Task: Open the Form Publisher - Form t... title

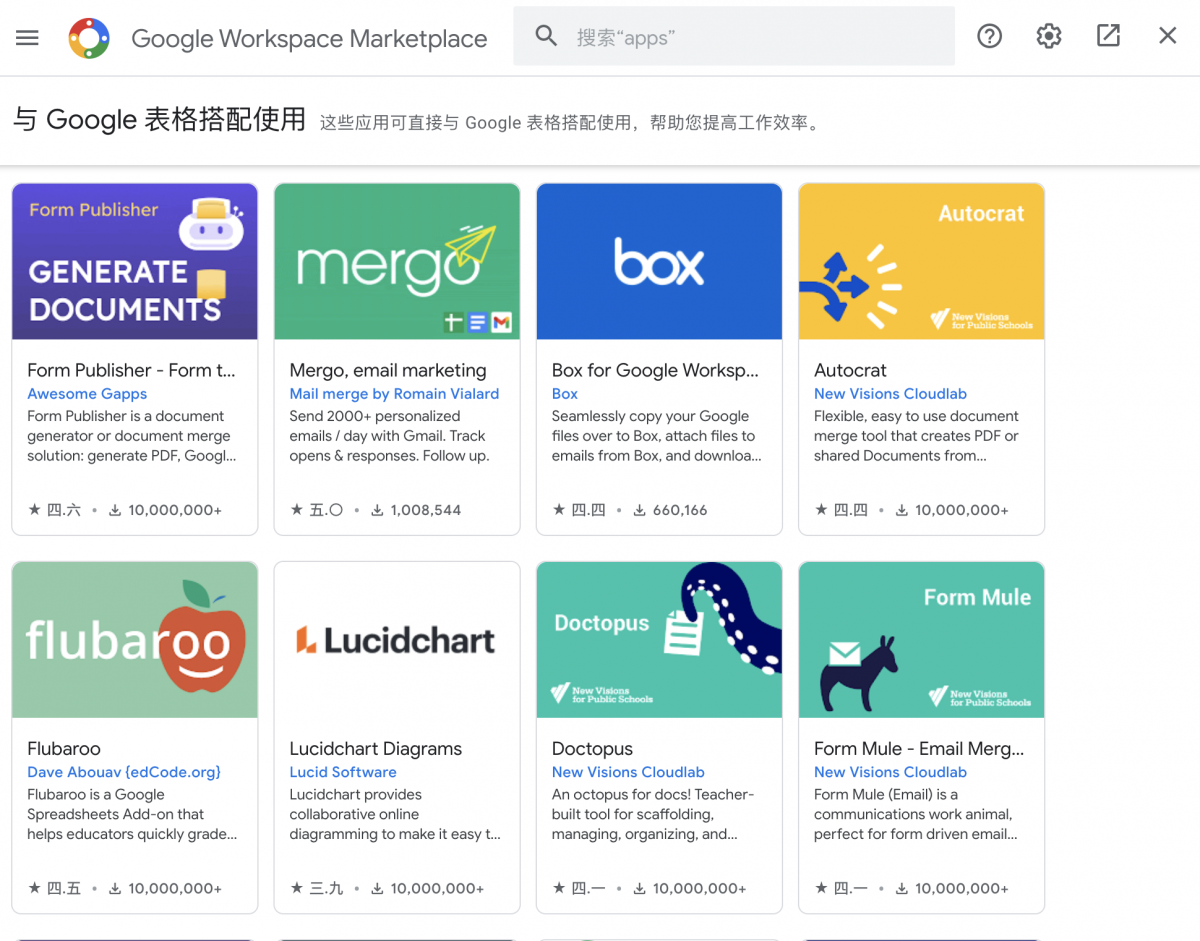Action: (x=131, y=370)
